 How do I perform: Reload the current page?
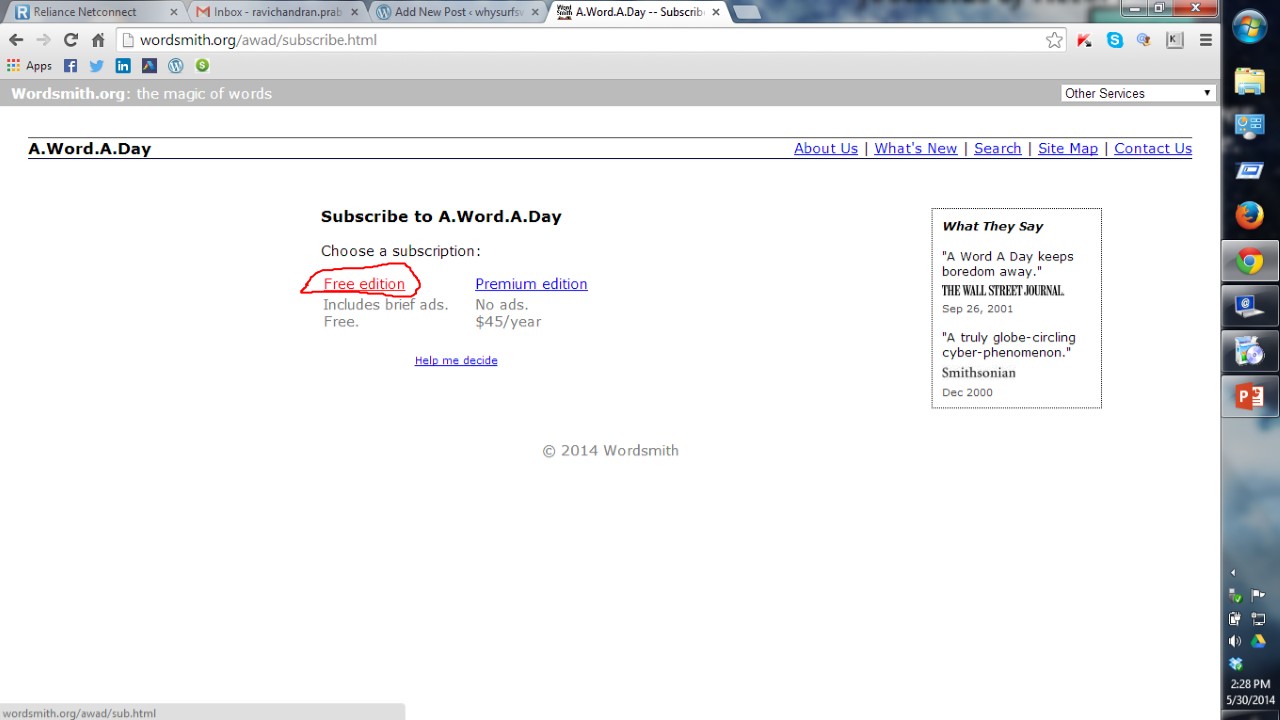pos(70,40)
